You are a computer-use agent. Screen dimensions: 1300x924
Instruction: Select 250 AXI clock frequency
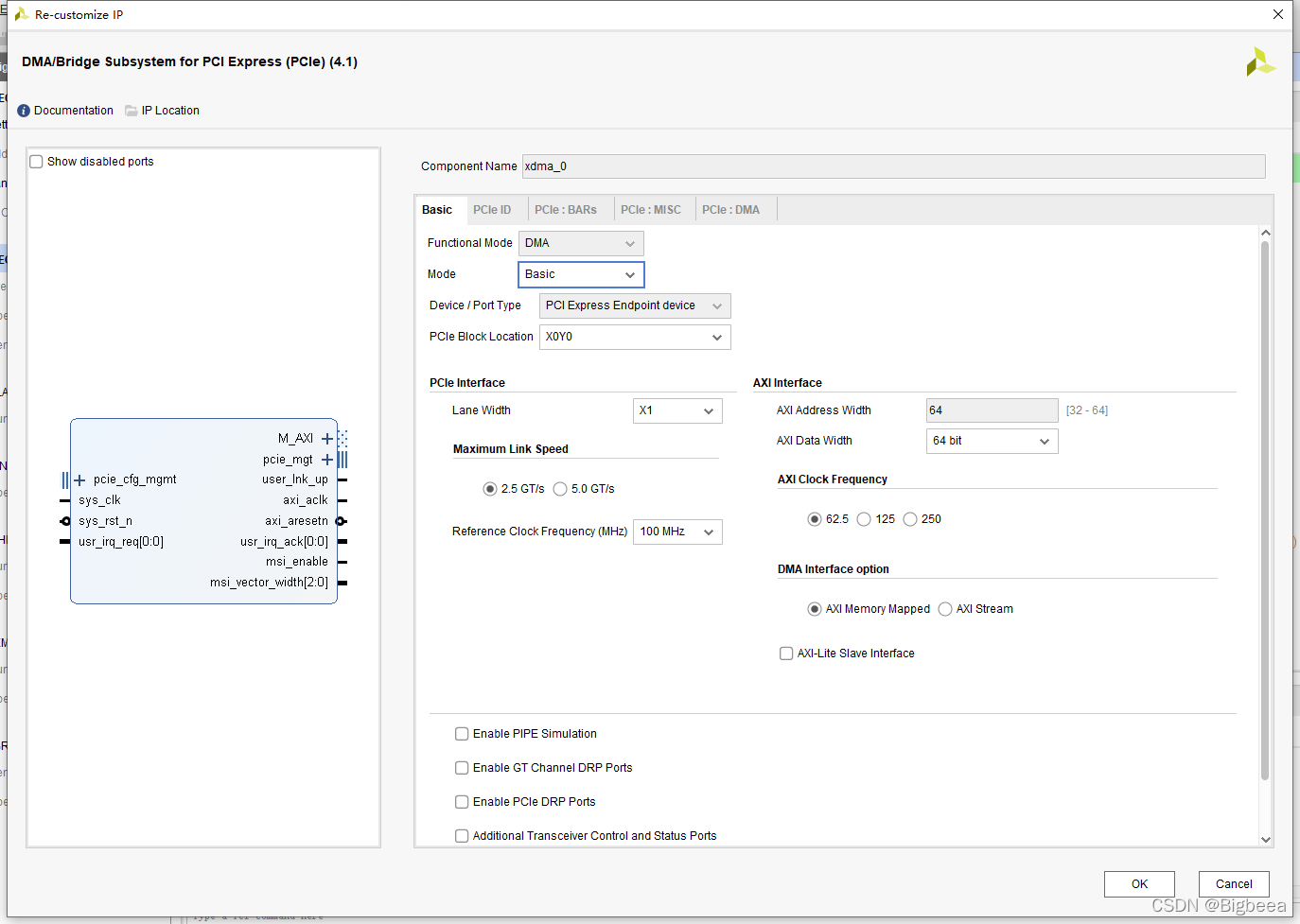pos(910,519)
